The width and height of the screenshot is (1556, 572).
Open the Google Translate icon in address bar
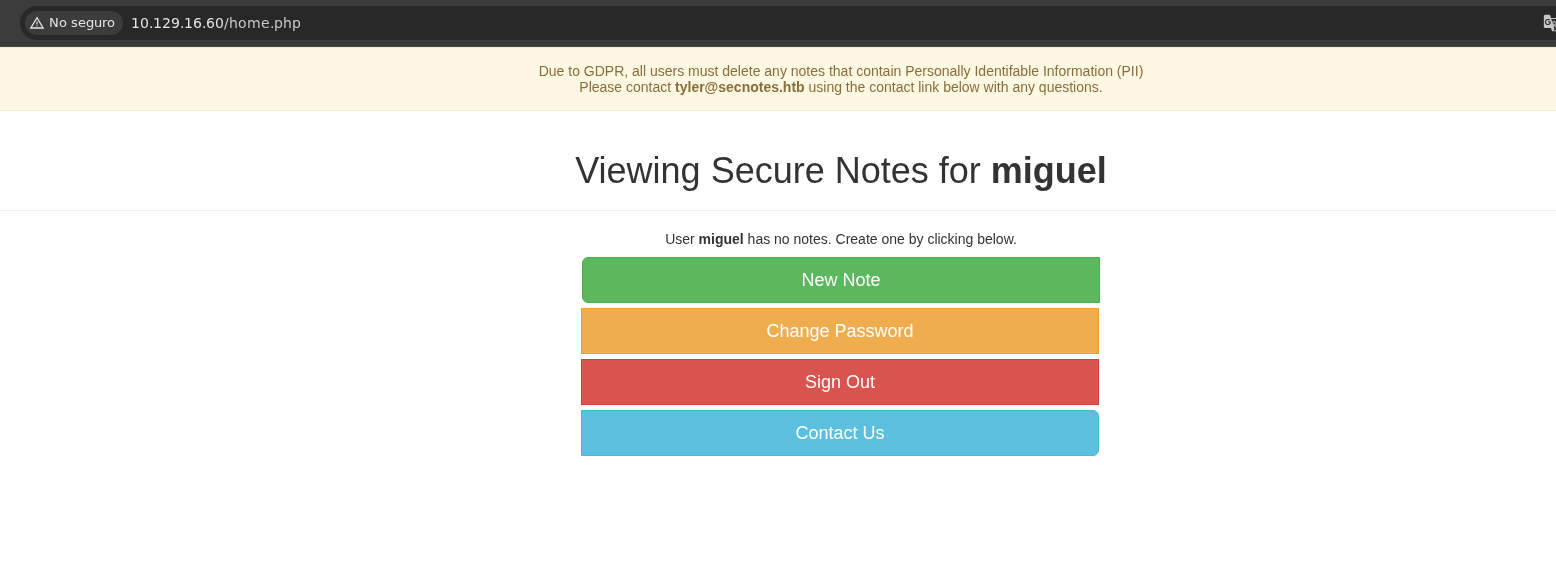coord(1549,23)
